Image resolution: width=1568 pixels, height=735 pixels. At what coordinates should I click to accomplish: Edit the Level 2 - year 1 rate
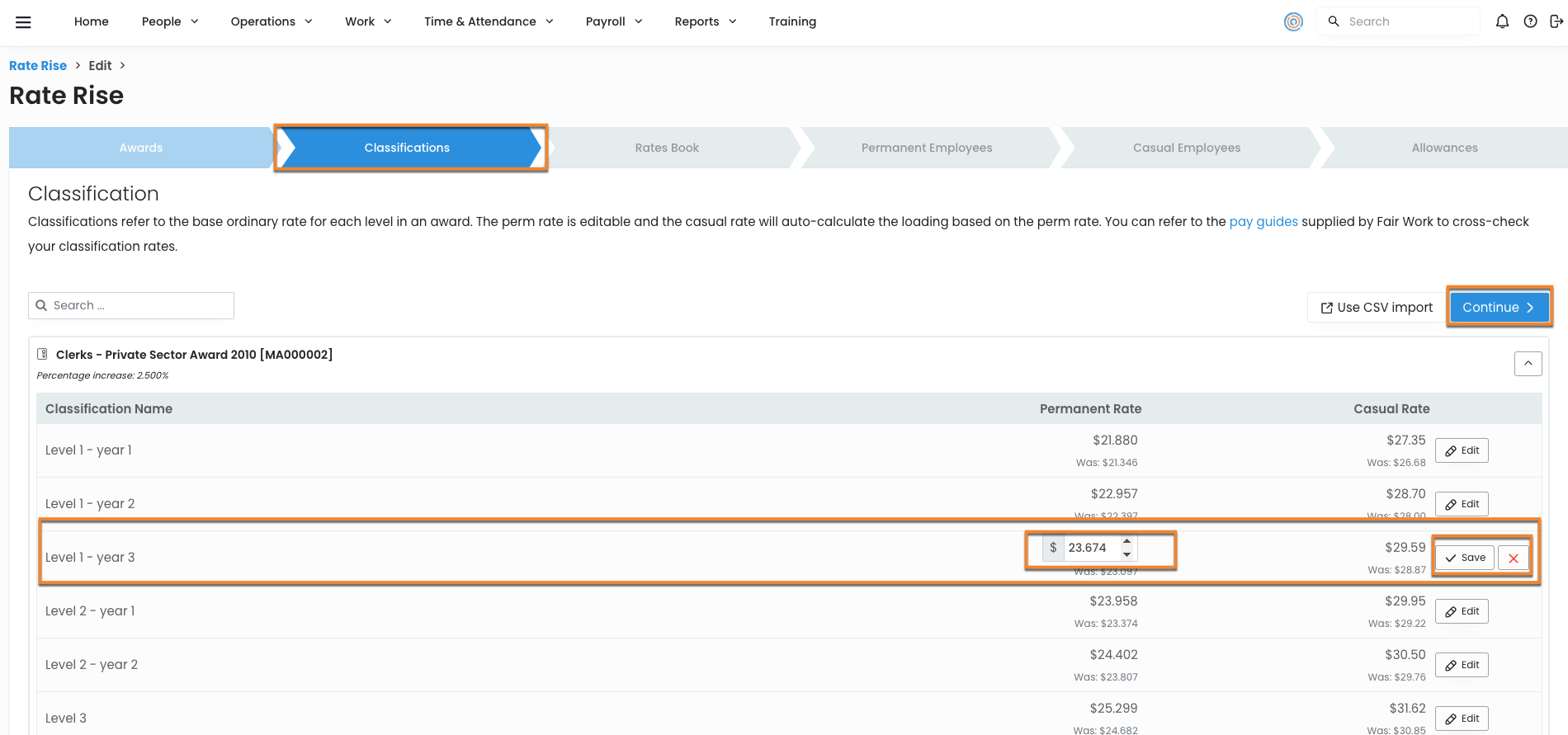click(x=1462, y=611)
